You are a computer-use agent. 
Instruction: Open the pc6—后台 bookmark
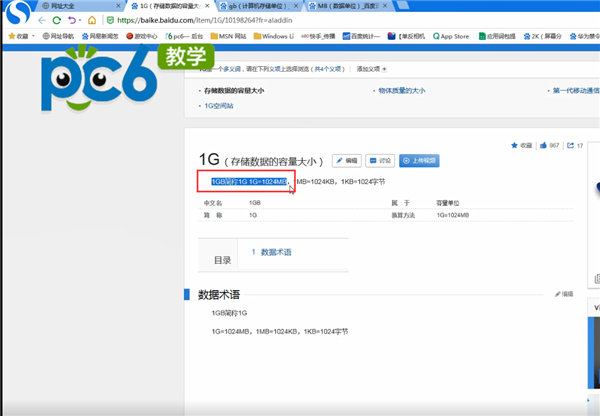tap(184, 36)
